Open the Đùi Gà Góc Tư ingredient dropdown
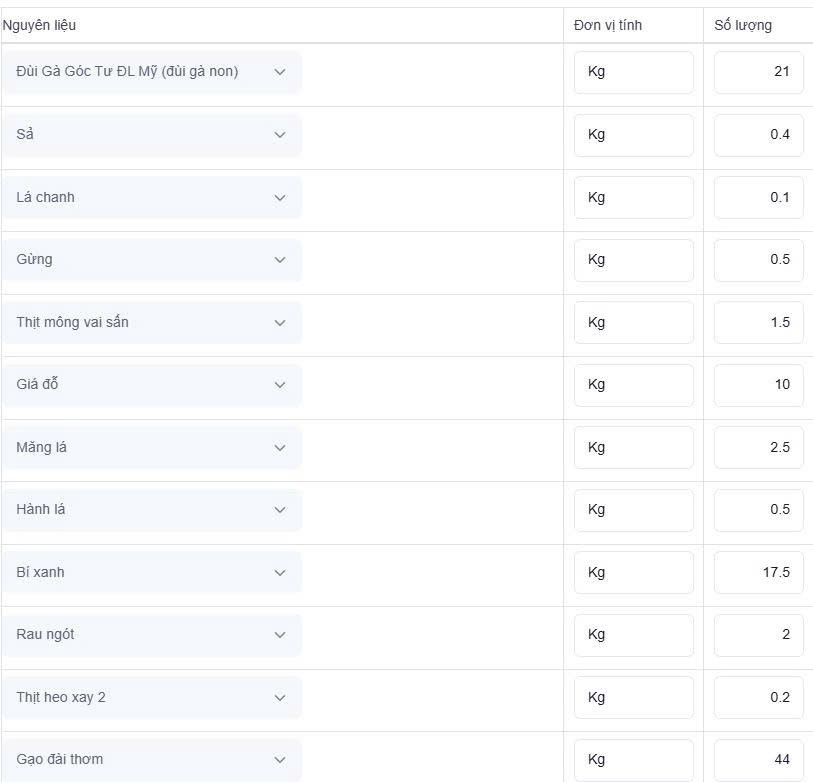The image size is (813, 782). tap(151, 72)
